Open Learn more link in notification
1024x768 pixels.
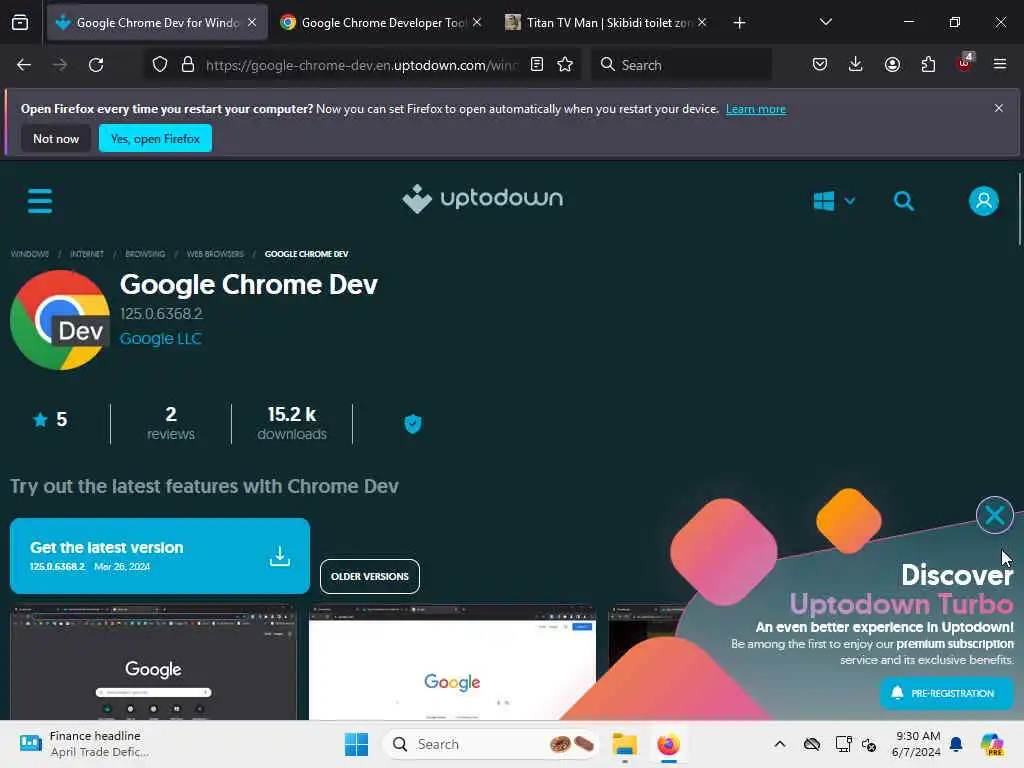coord(756,109)
